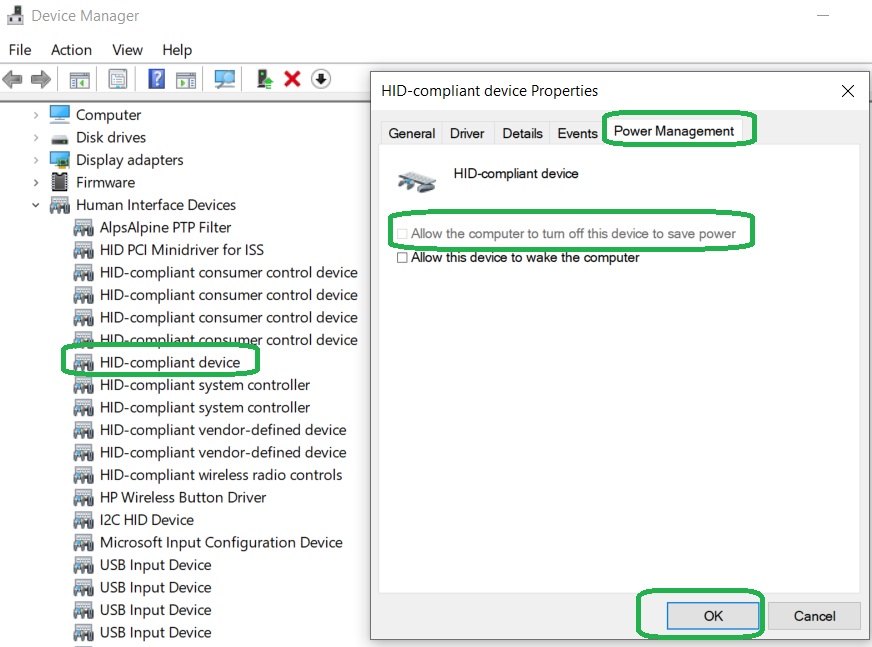Close the HID-compliant device Properties dialog

pos(848,91)
